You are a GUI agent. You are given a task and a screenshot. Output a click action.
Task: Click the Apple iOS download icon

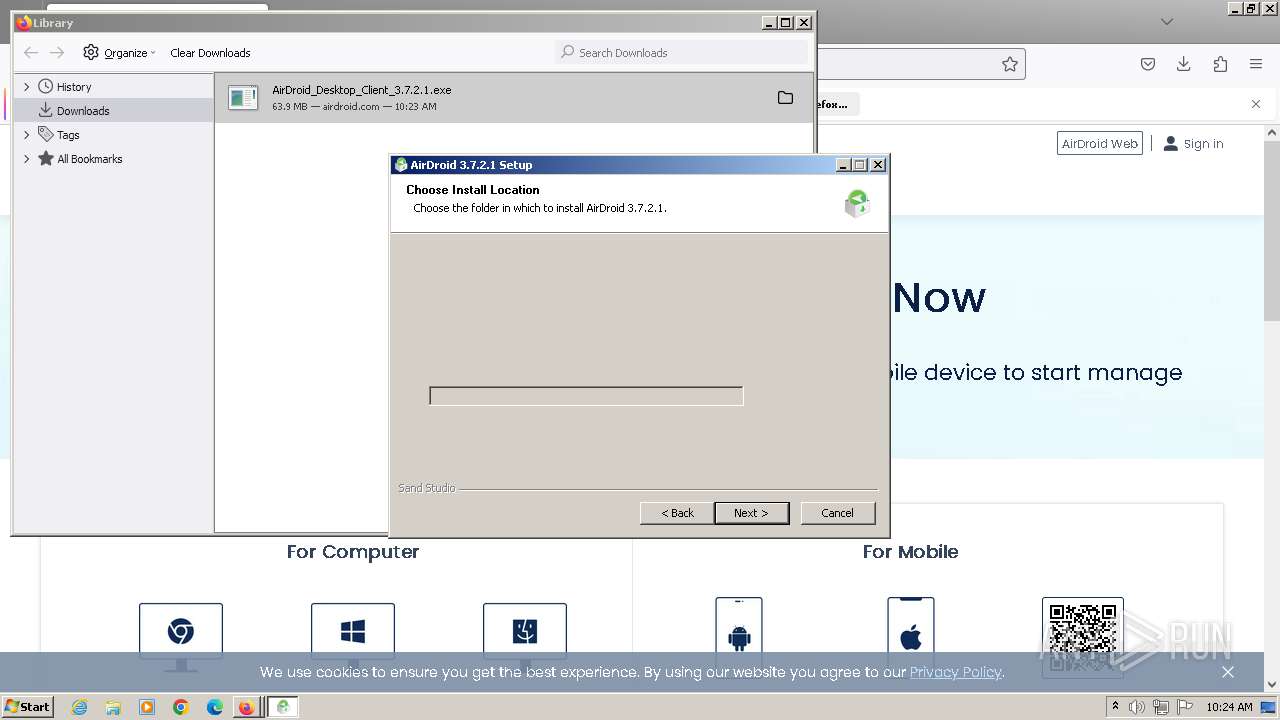(x=911, y=636)
